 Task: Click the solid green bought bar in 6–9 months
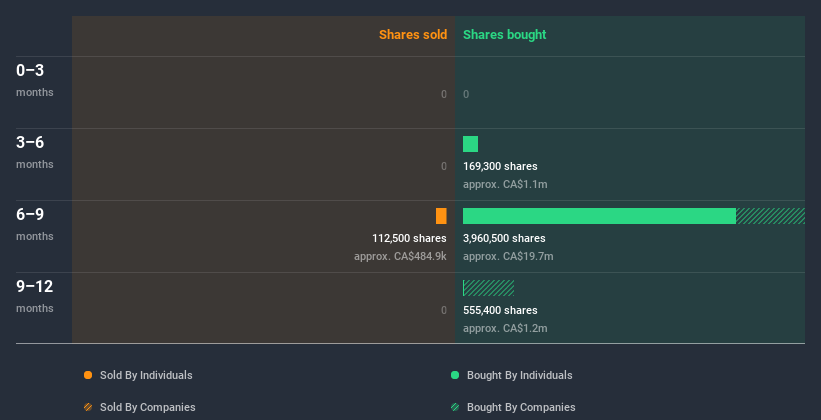pos(599,216)
